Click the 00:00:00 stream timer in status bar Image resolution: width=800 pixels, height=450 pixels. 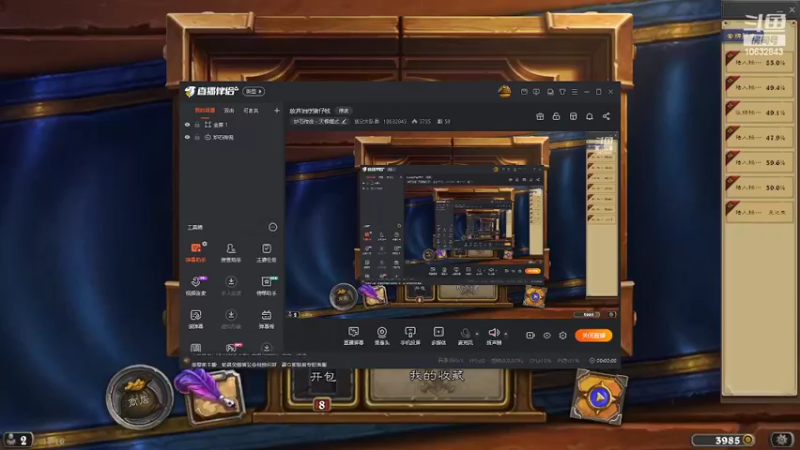pos(603,361)
